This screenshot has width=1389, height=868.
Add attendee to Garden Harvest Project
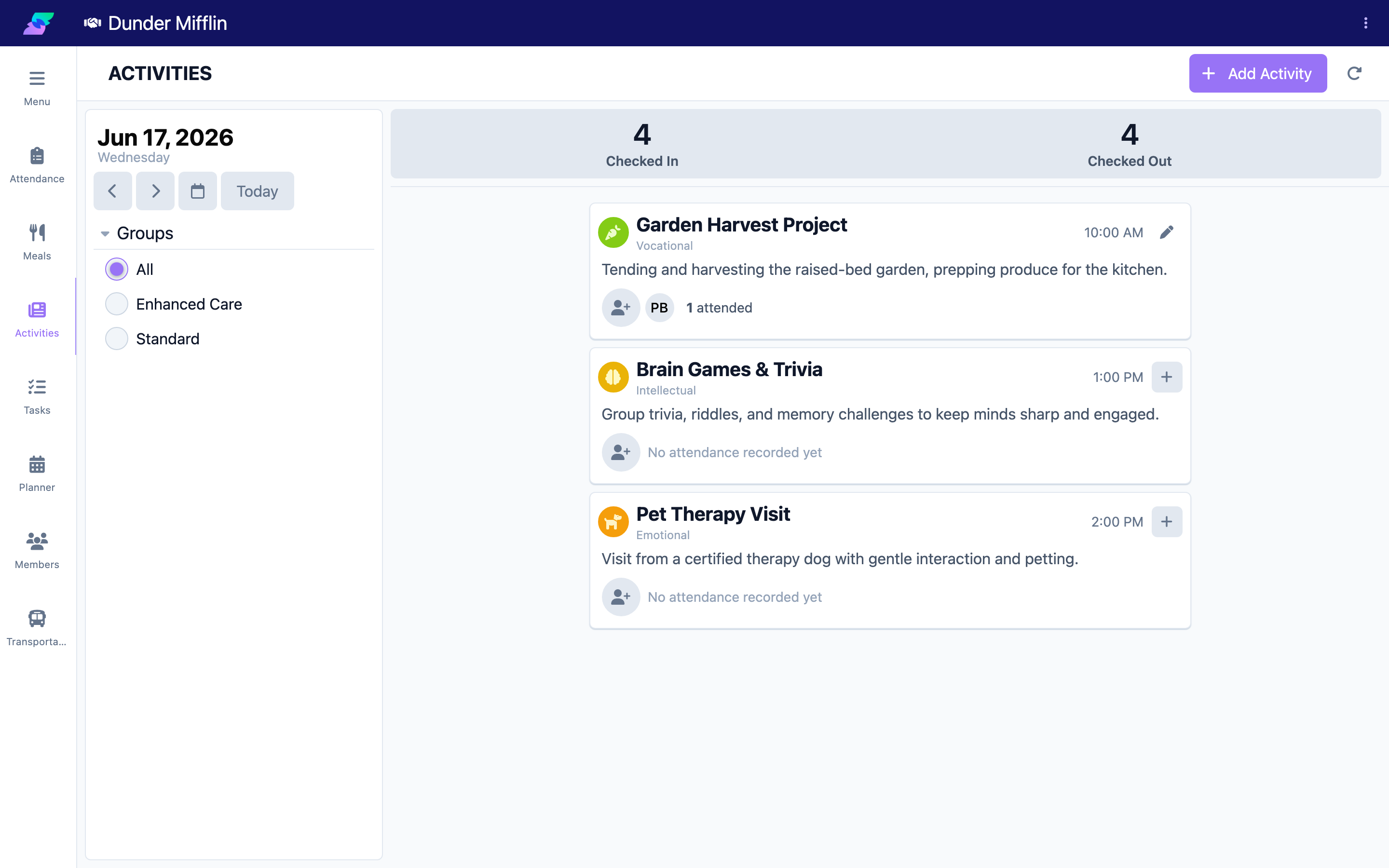620,308
